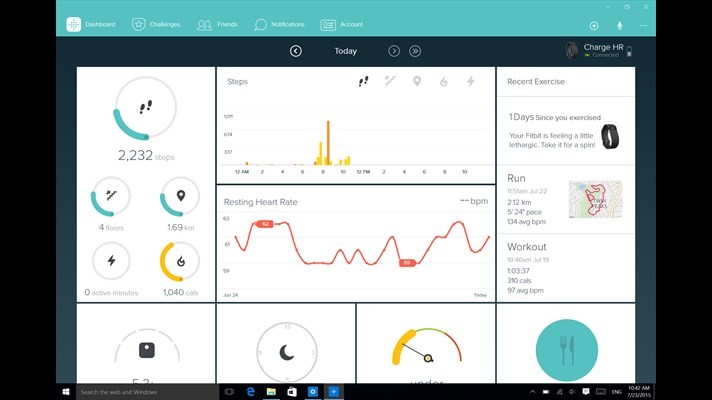Open the Dashboard tab

tap(91, 24)
